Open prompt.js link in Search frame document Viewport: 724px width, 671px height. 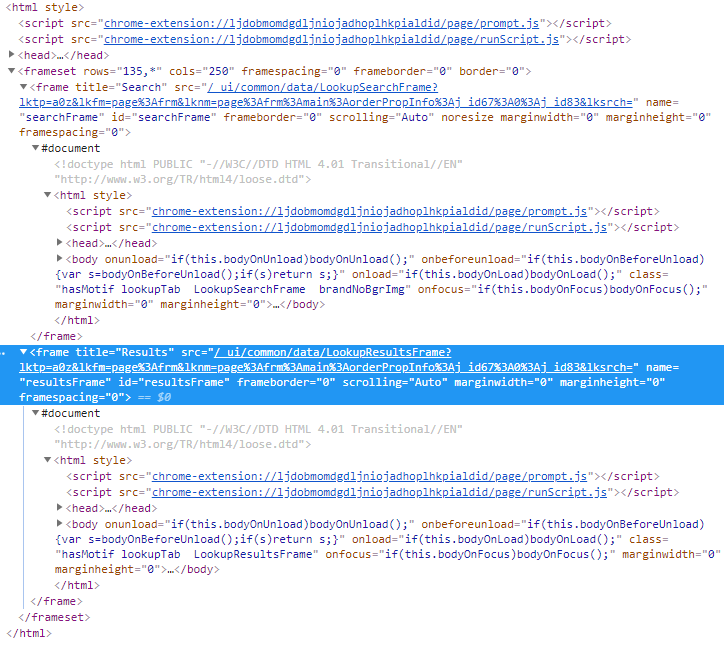[x=369, y=211]
